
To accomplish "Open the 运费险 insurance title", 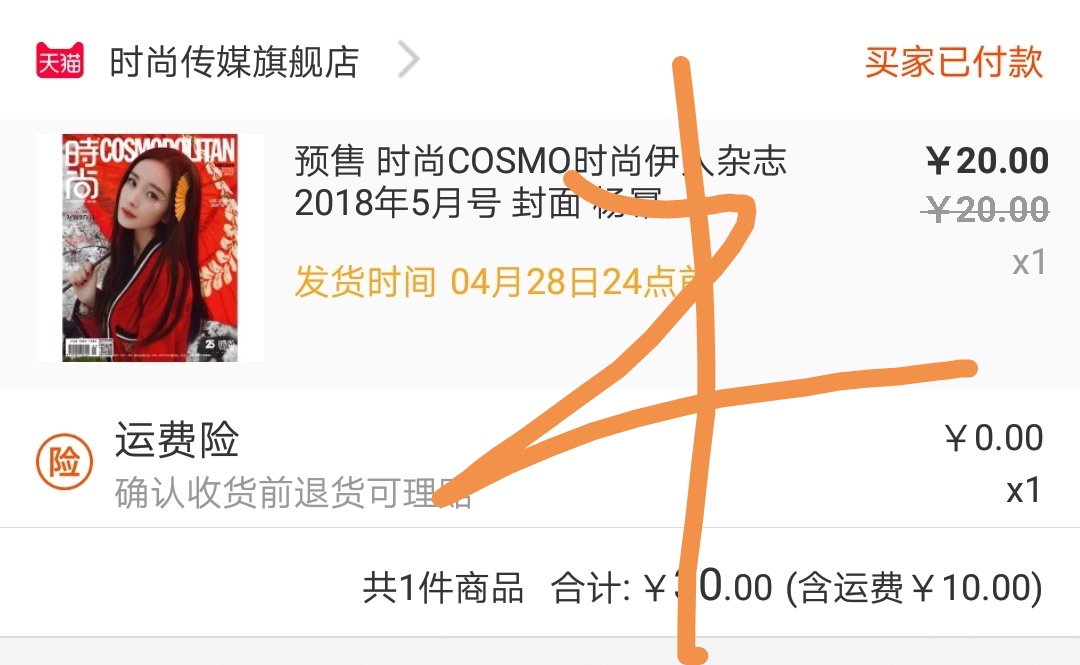I will pos(177,440).
